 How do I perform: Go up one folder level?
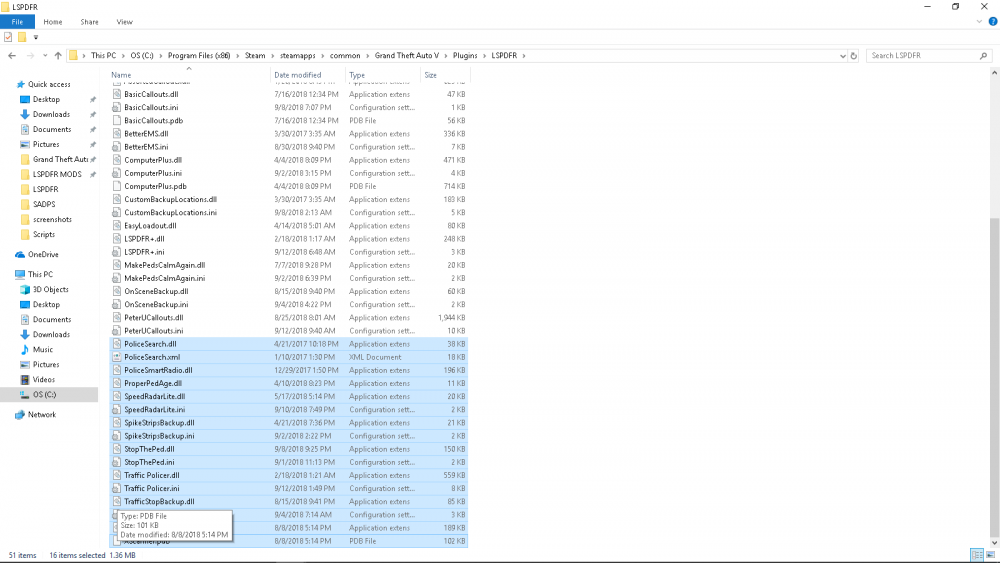[x=58, y=55]
